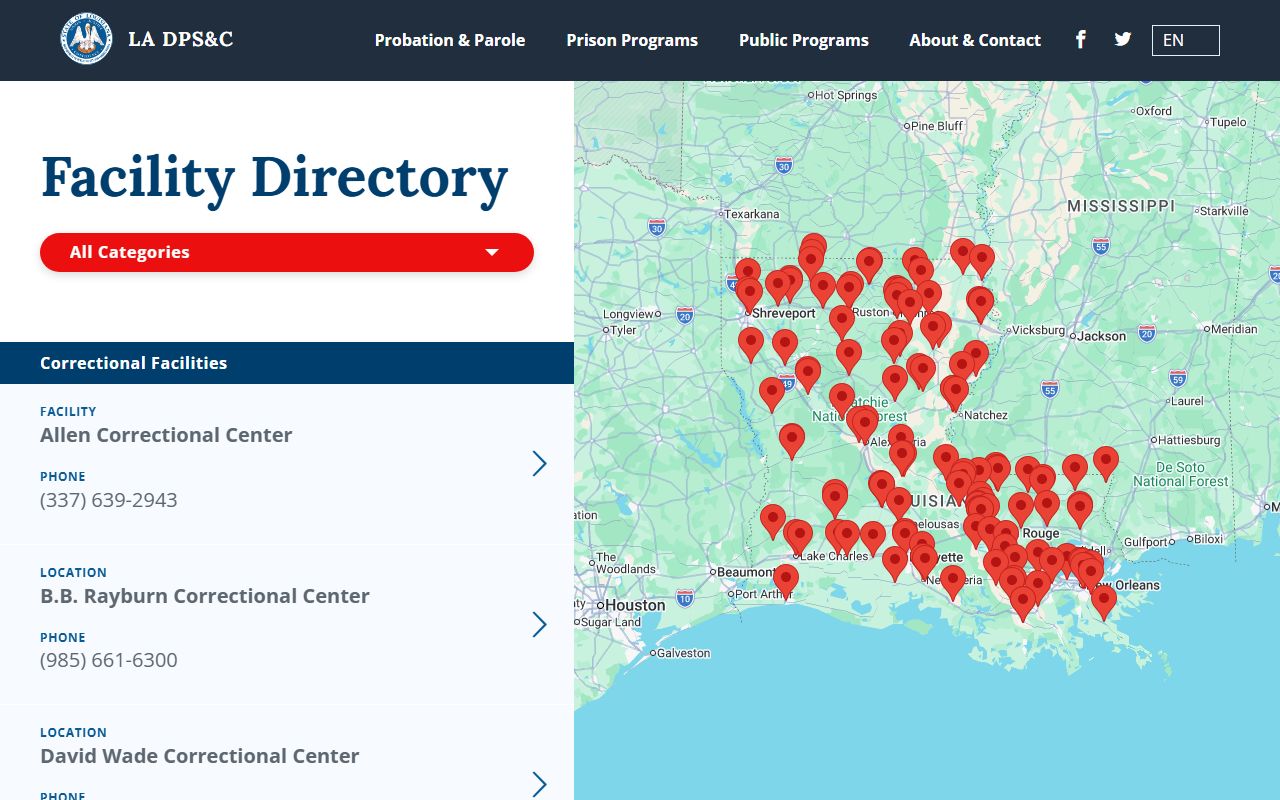Open the Probation & Parole menu
The image size is (1280, 800).
pos(450,40)
